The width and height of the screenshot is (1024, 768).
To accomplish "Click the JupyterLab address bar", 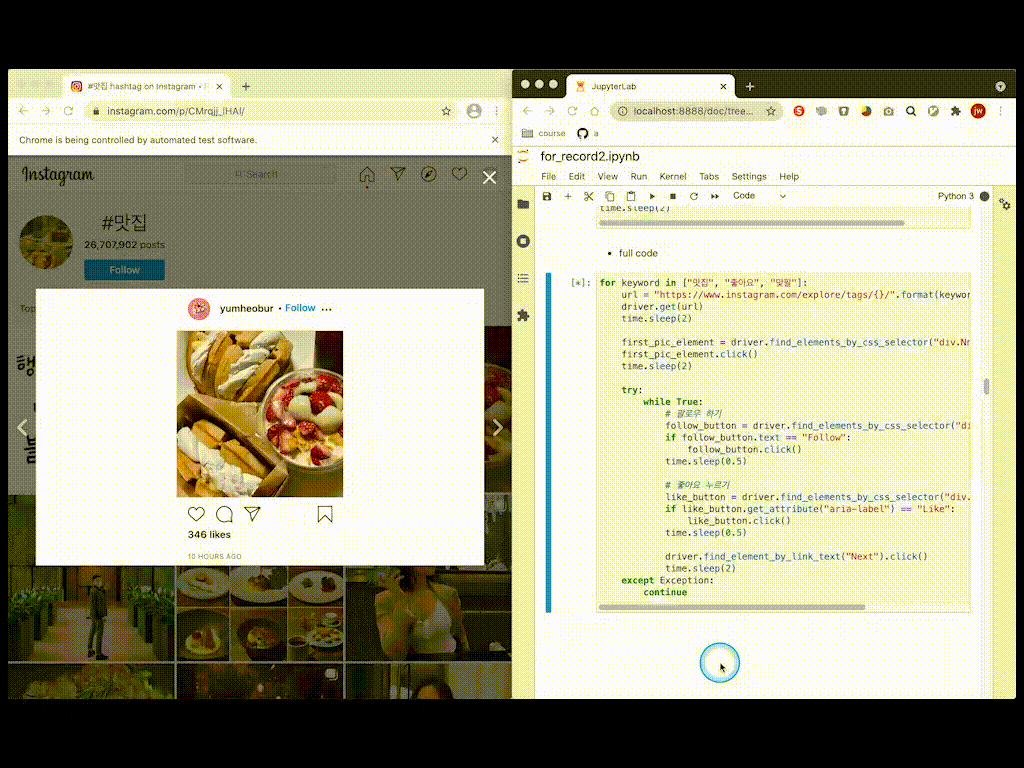I will [x=697, y=111].
